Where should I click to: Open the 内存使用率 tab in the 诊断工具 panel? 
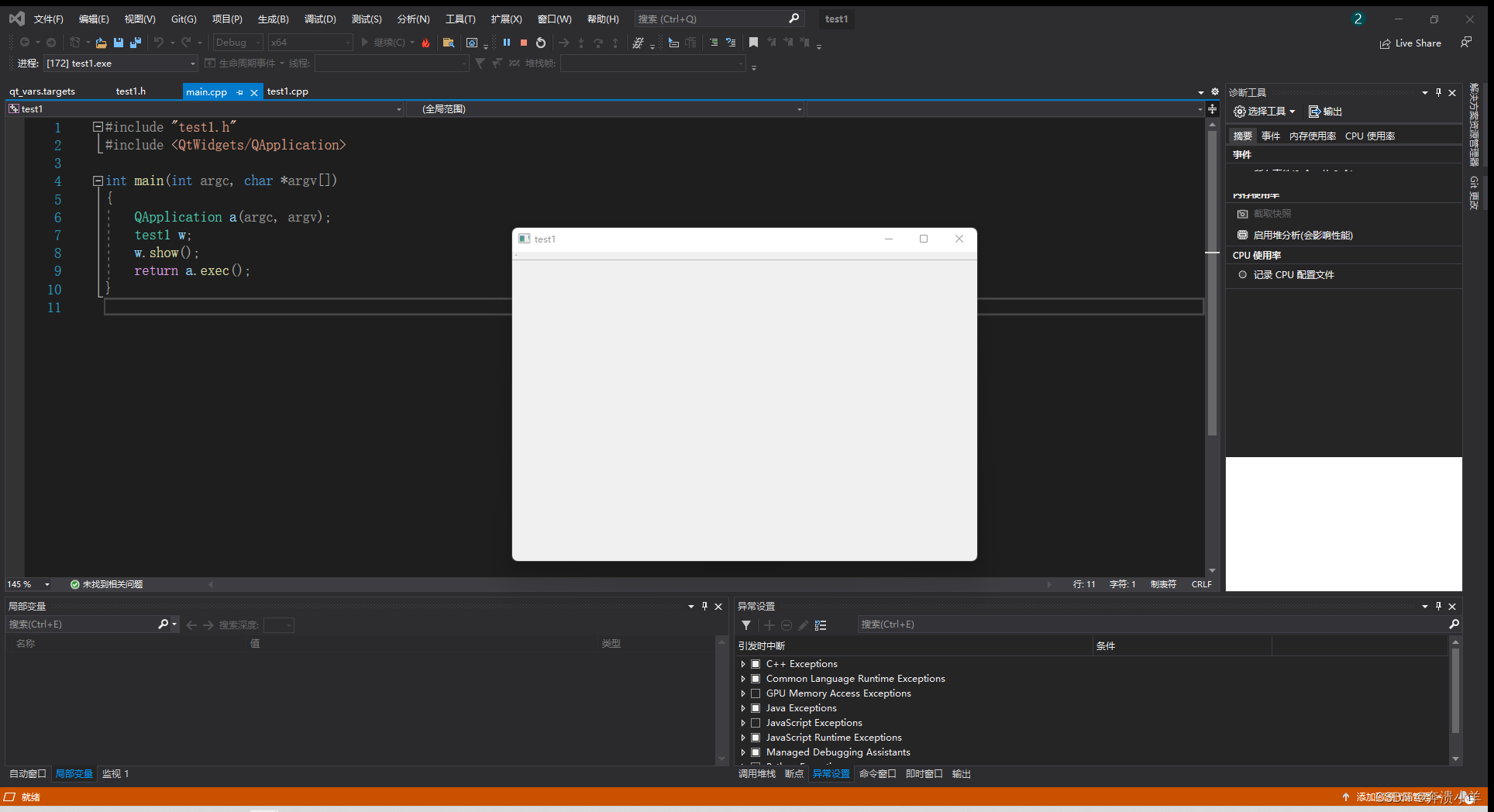click(x=1313, y=136)
